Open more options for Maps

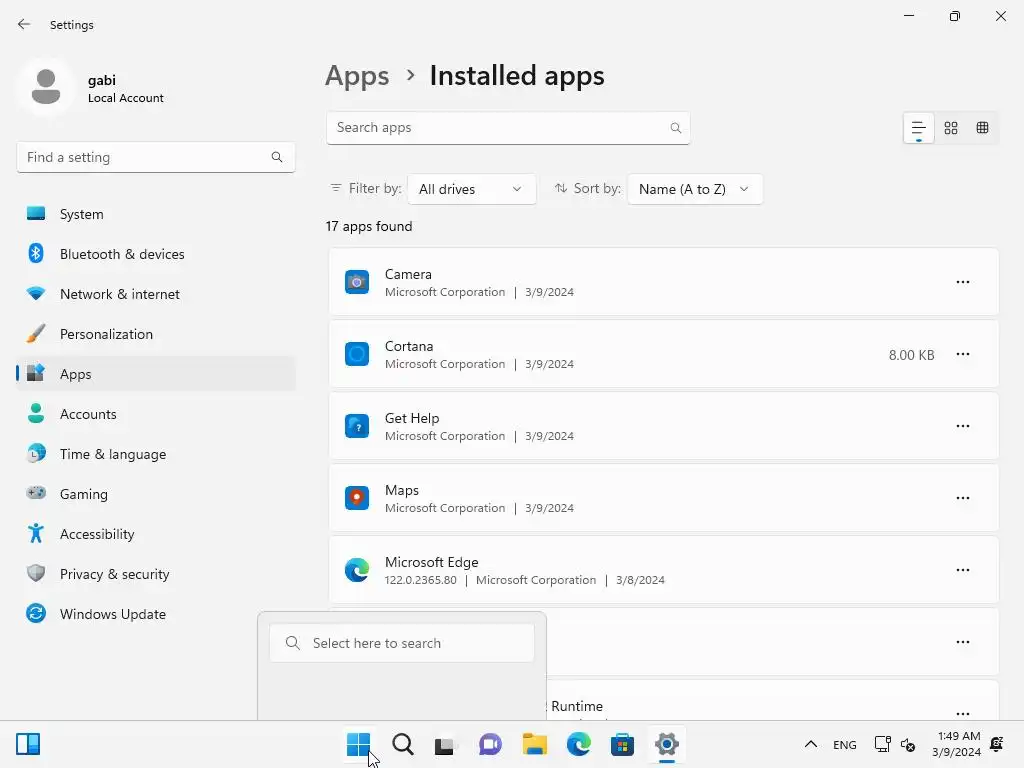(963, 498)
